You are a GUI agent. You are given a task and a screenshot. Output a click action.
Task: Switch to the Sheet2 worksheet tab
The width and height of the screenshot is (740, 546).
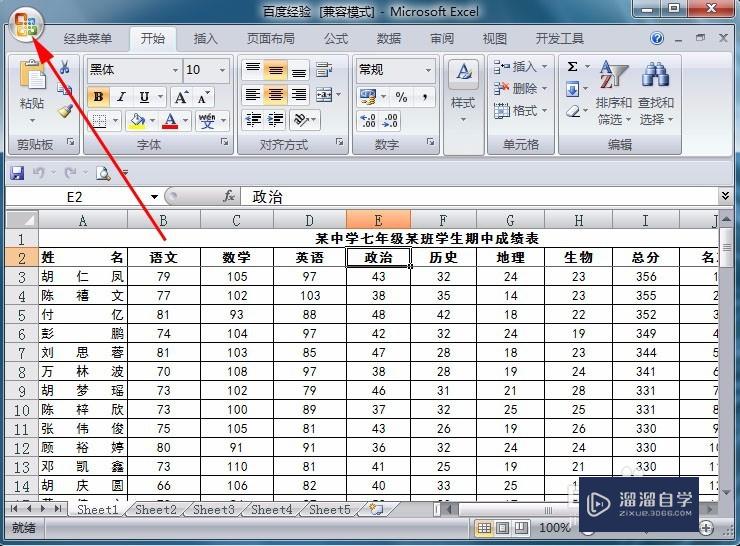point(155,509)
